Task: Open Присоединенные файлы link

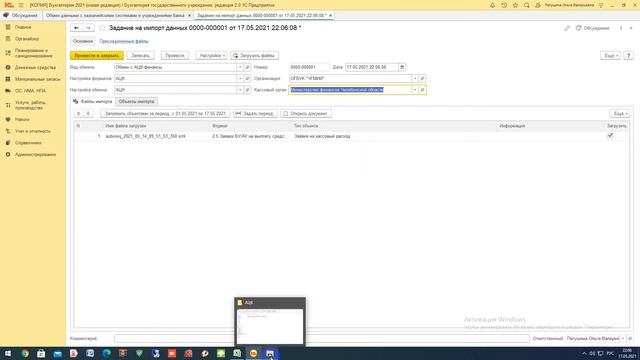Action: (x=124, y=41)
